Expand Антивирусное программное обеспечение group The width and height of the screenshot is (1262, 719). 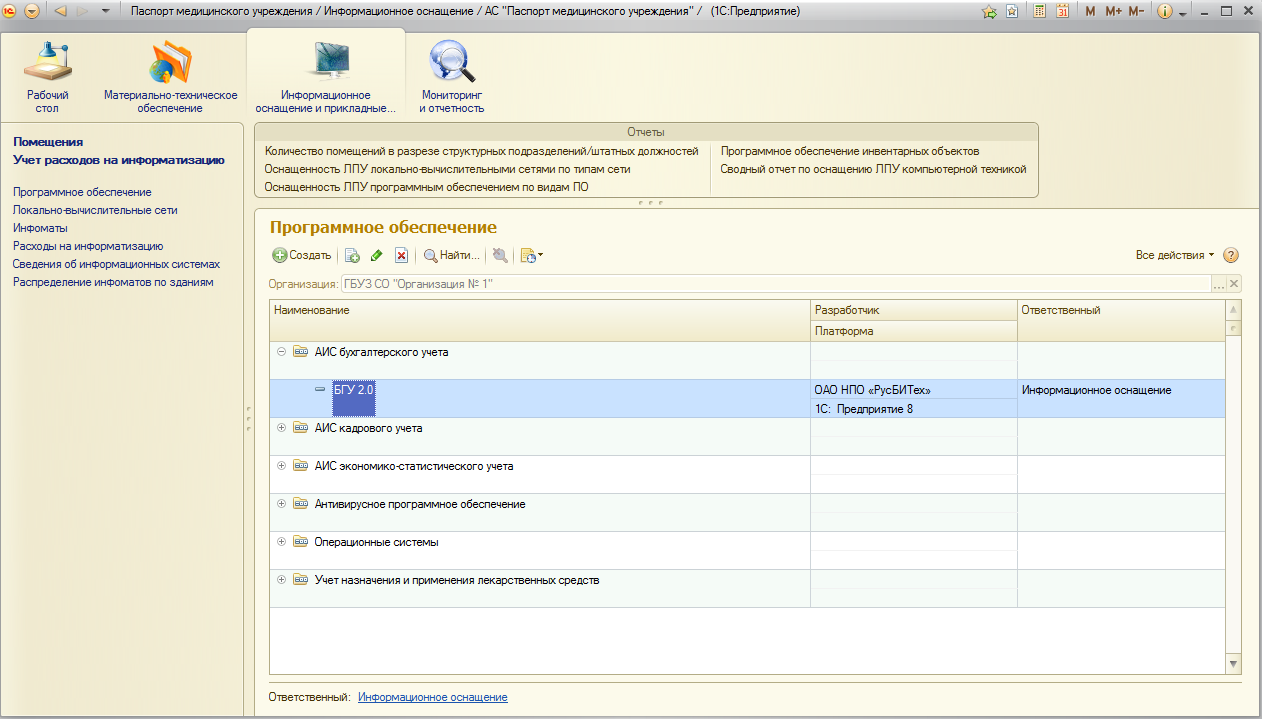click(x=282, y=504)
